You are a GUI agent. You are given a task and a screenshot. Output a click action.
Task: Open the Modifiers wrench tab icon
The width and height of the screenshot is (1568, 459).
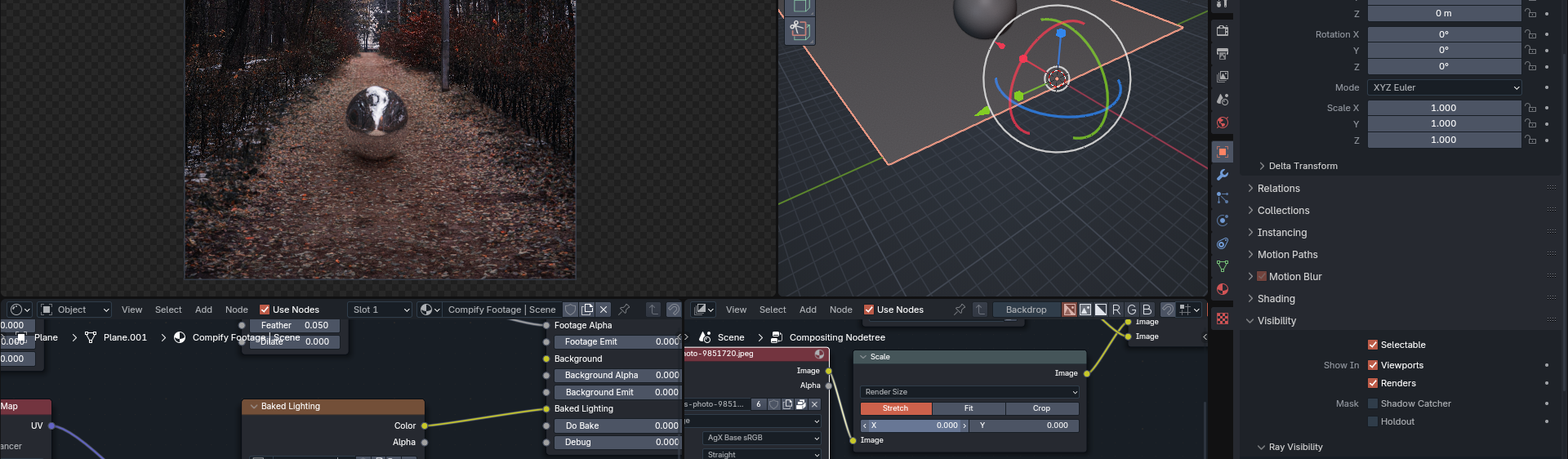[1223, 175]
